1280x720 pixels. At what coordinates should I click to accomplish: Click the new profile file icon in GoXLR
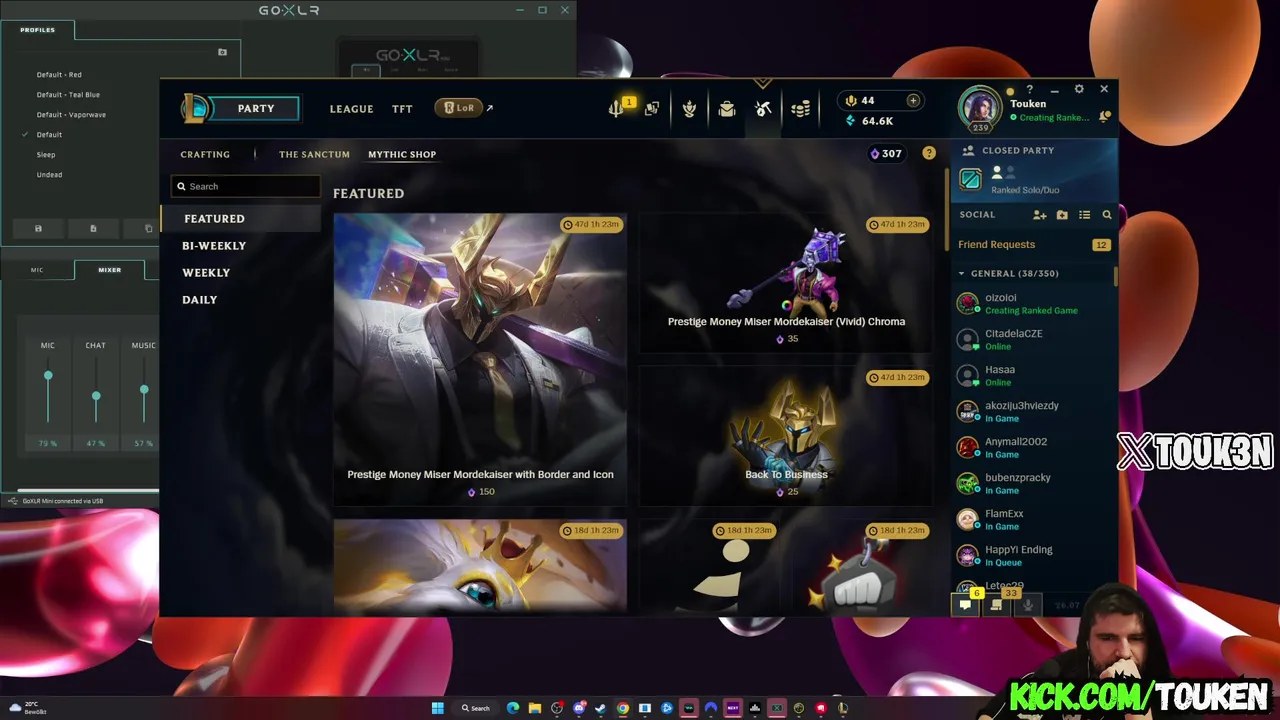coord(93,229)
